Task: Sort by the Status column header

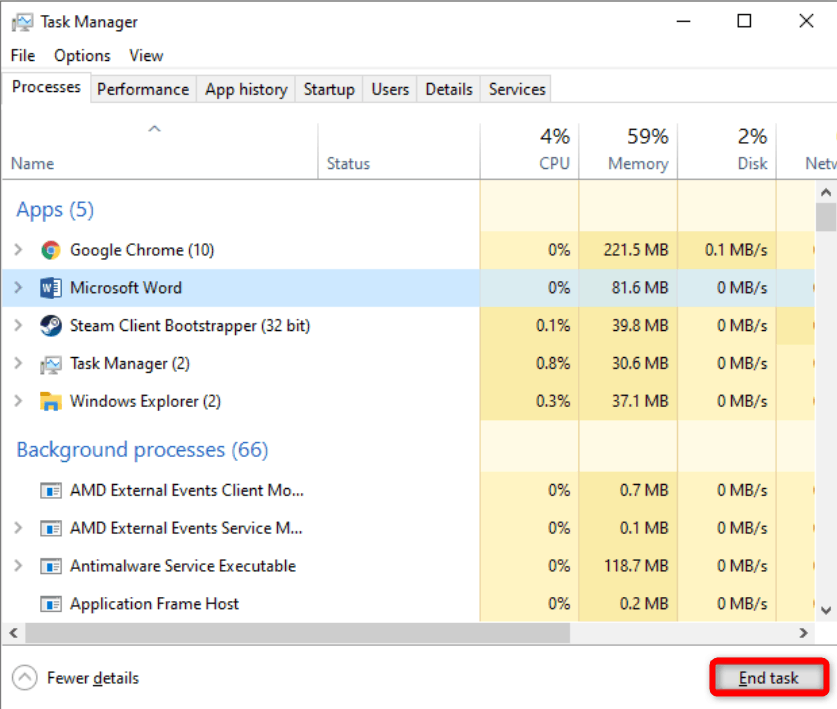Action: (x=399, y=152)
